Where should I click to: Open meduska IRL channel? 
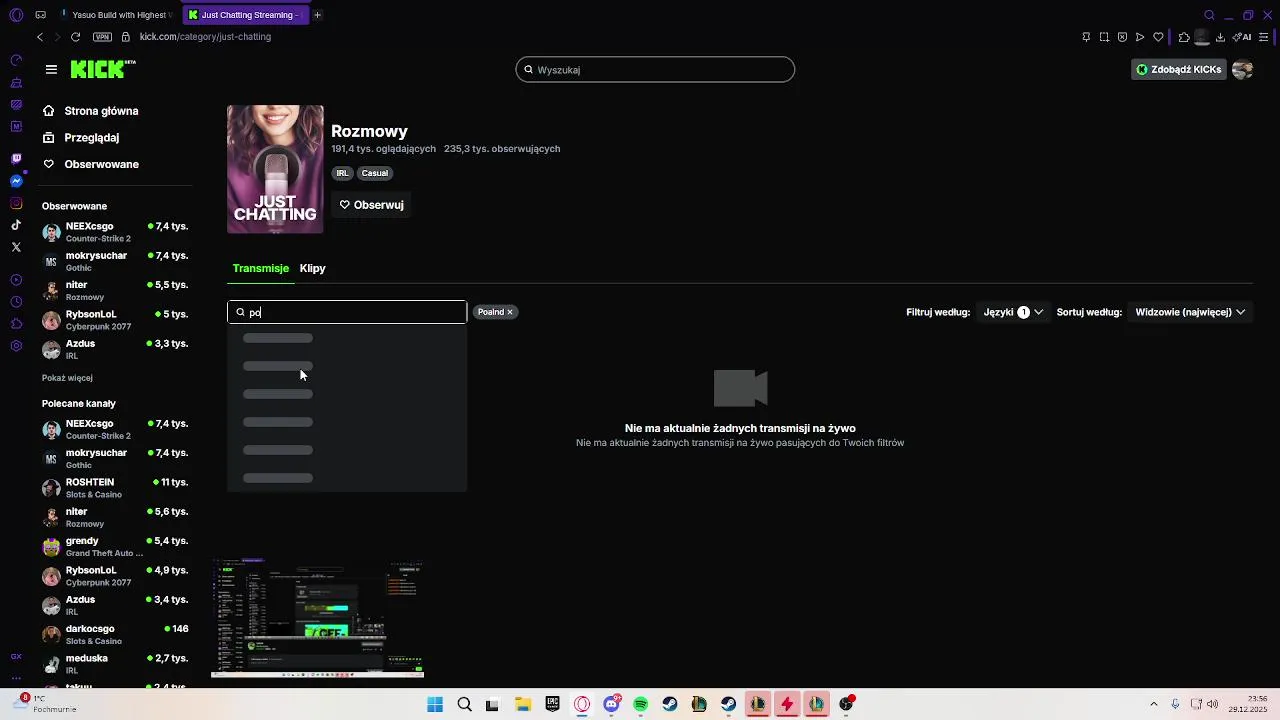(x=115, y=664)
